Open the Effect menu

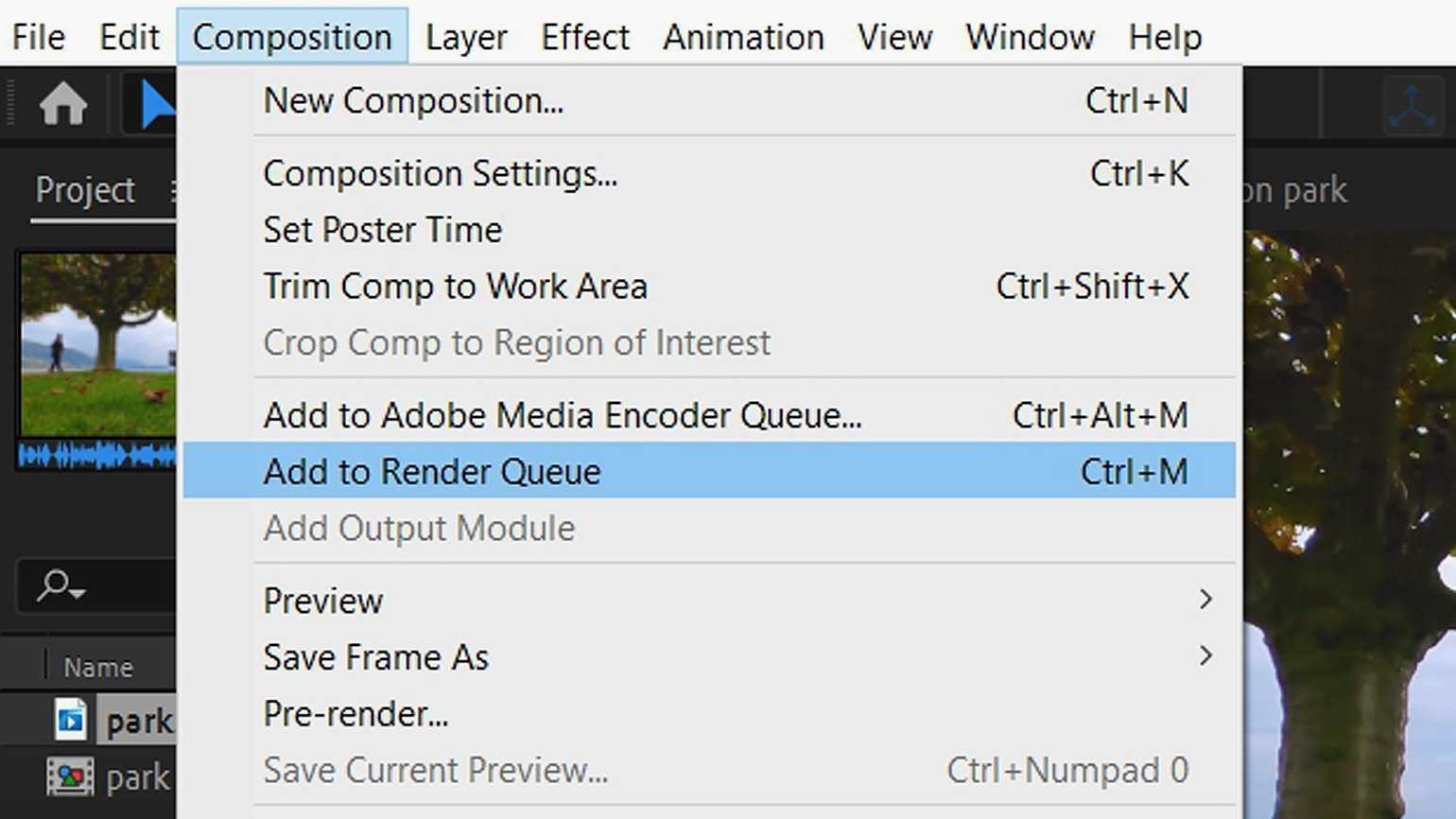[584, 37]
